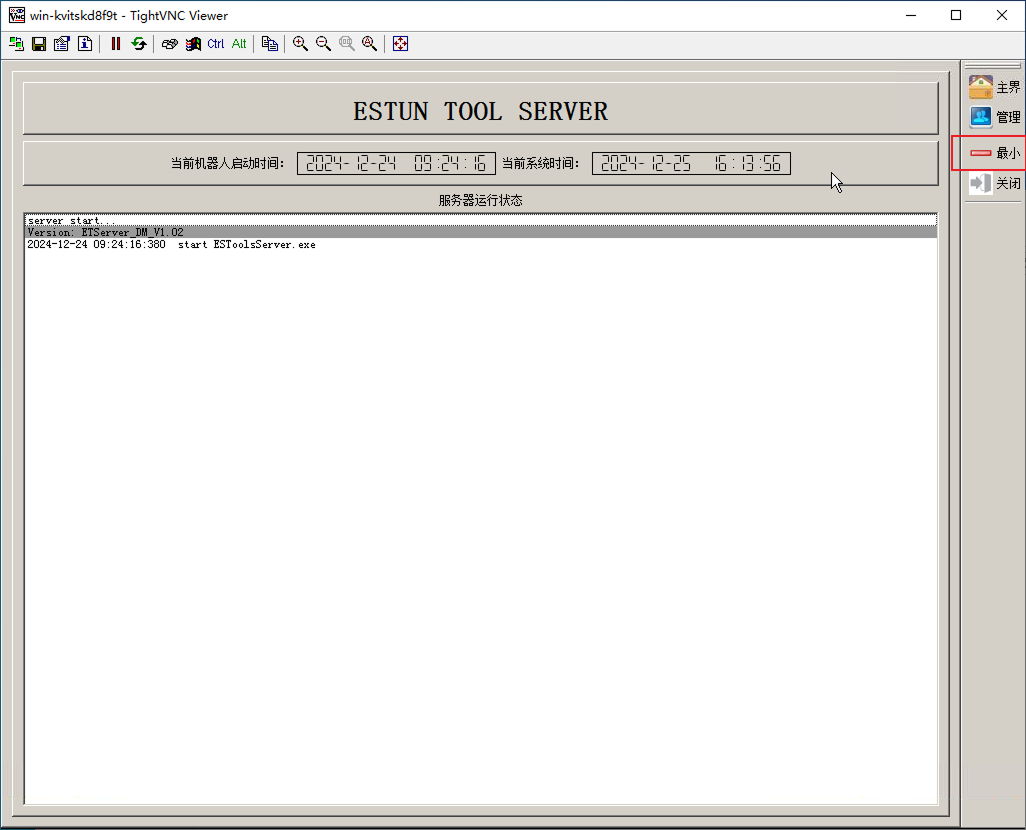Click the Pause red bars icon
1026x830 pixels.
point(116,44)
